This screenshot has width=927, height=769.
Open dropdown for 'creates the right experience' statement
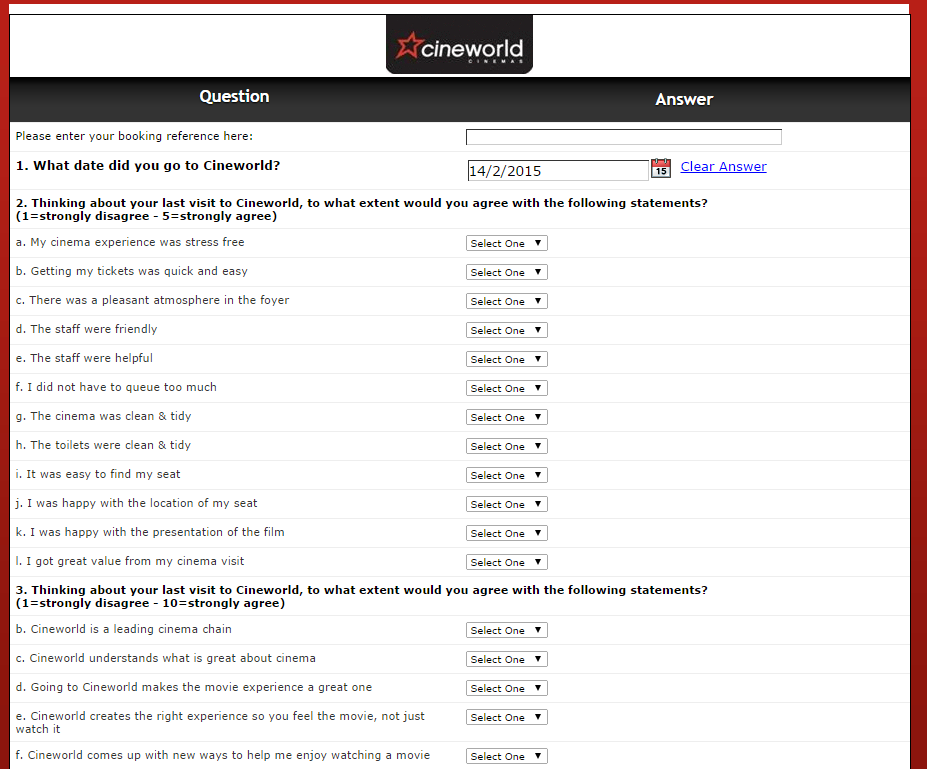pos(507,716)
